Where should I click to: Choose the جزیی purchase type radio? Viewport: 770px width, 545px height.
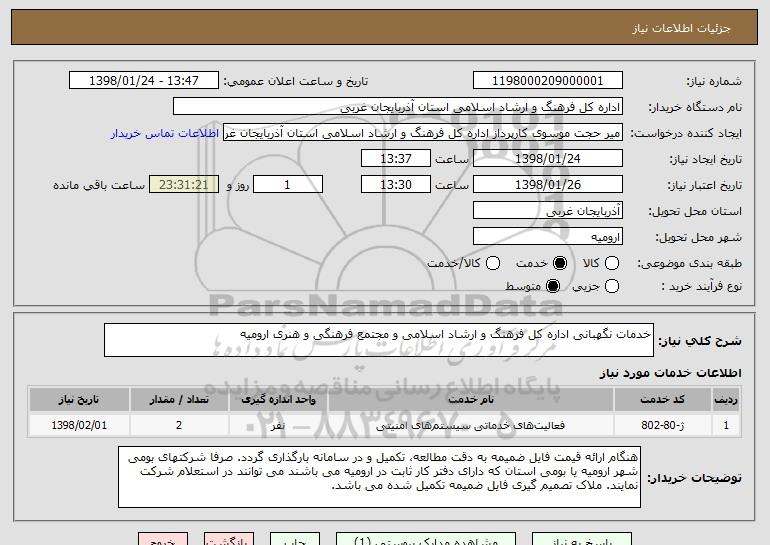(x=612, y=286)
